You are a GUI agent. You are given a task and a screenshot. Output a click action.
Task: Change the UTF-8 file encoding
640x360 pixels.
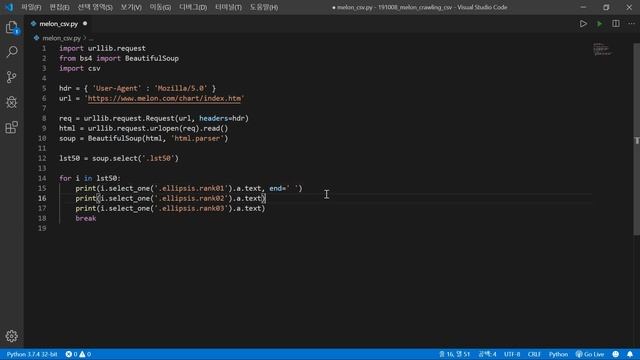512,354
